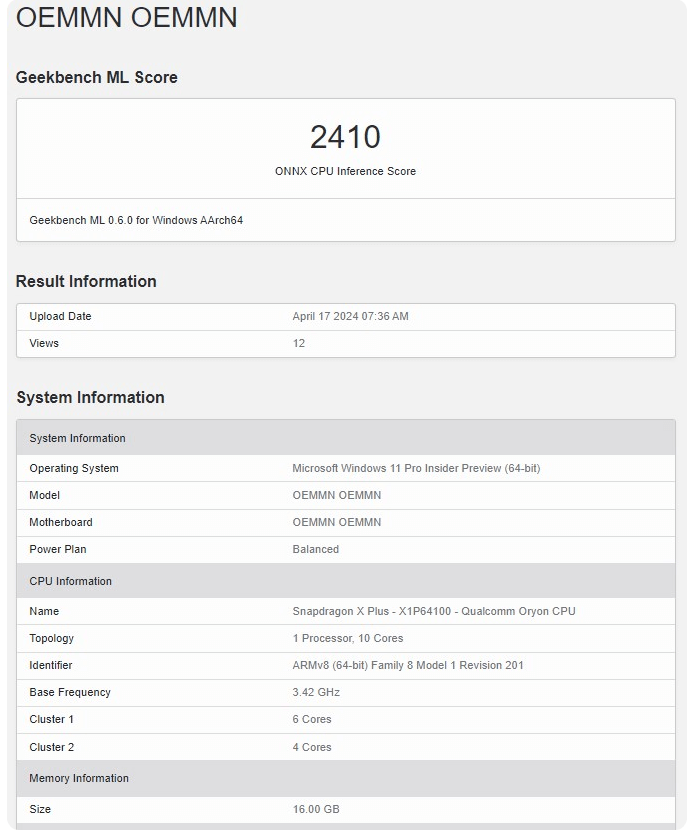Click the Model row OEMMN OEMMN value
This screenshot has height=832, width=695.
click(x=336, y=495)
